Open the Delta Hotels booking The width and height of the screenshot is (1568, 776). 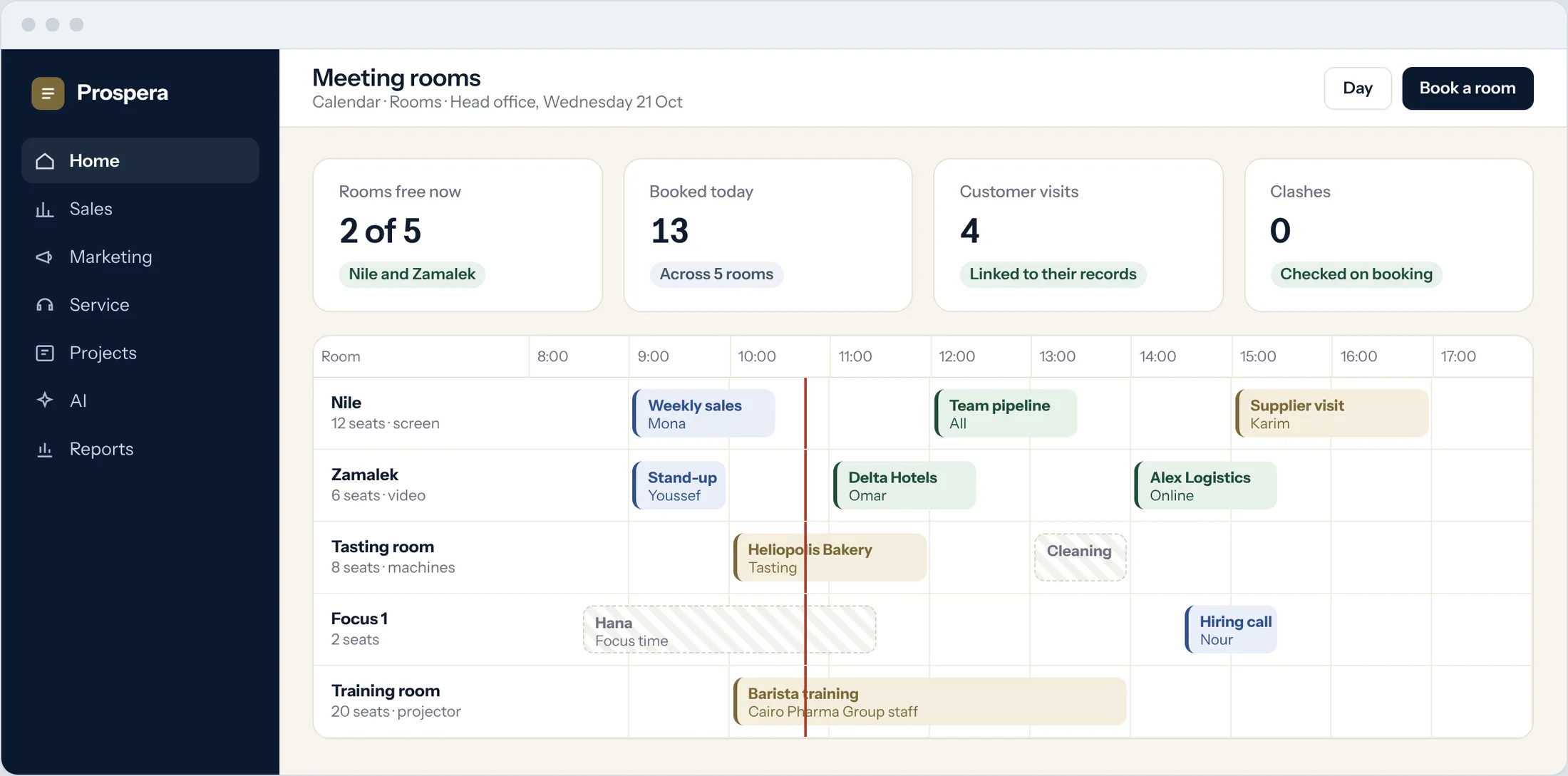pos(904,485)
